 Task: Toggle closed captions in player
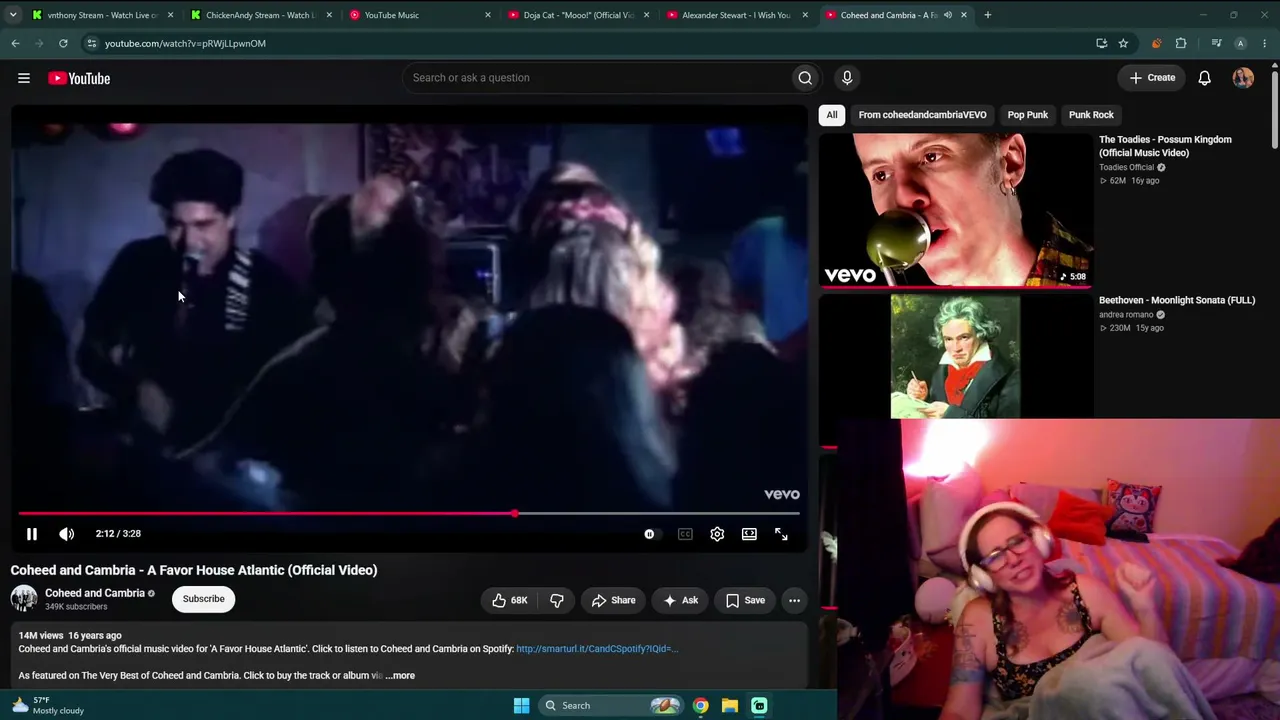pos(685,534)
